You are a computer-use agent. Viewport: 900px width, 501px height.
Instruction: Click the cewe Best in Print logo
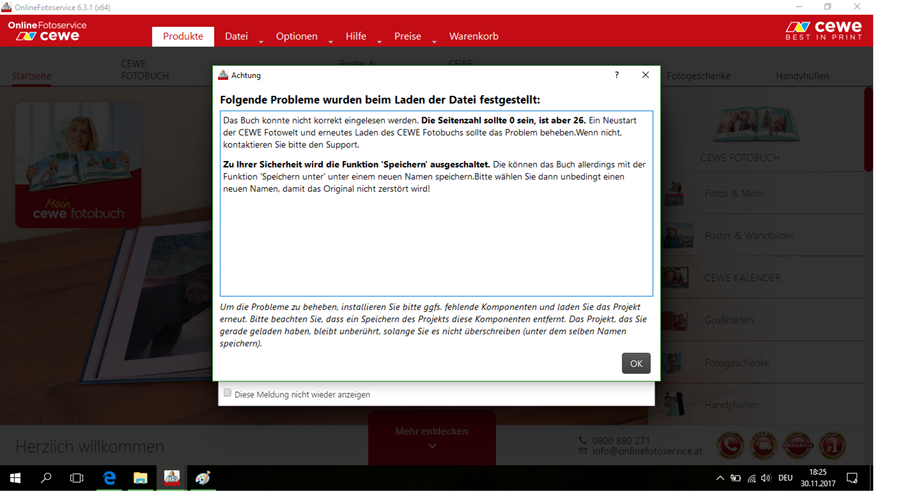click(824, 30)
